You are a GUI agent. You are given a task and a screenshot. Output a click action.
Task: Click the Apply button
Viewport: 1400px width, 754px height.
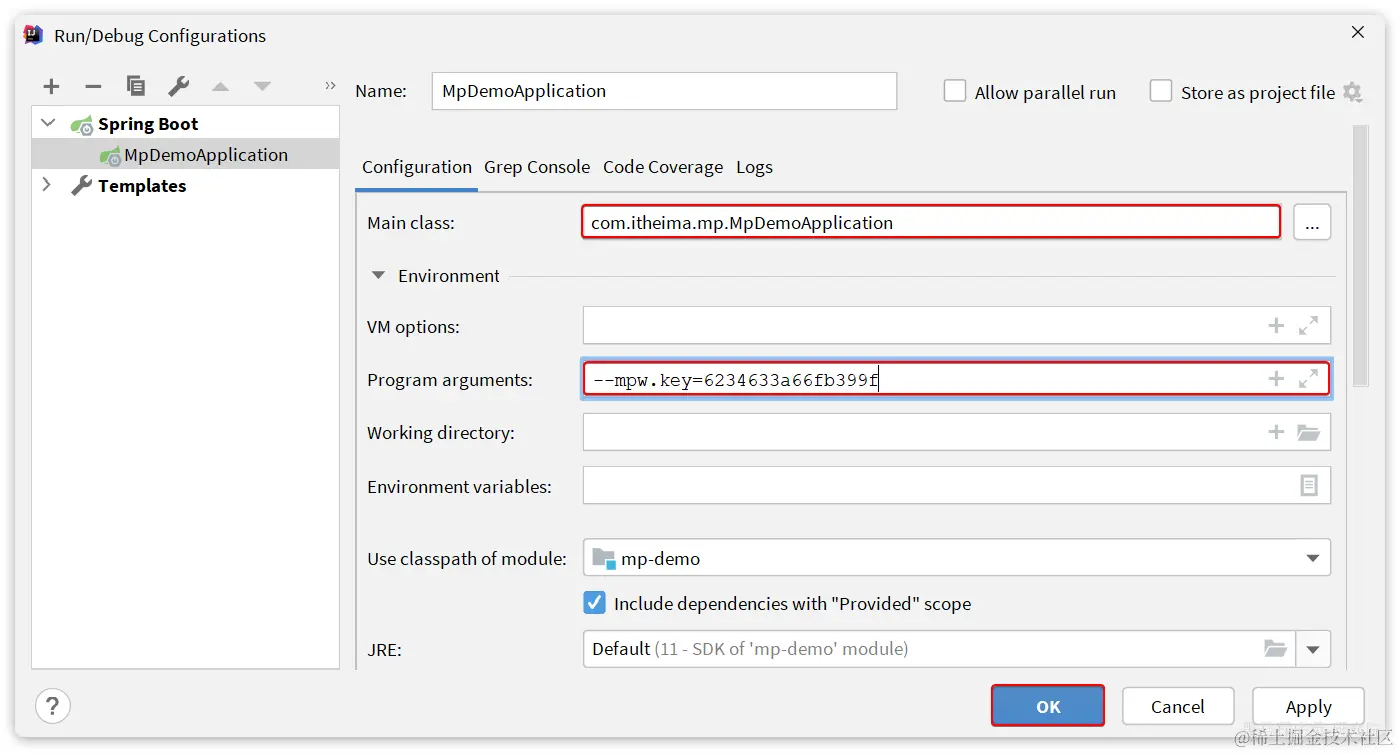point(1308,706)
